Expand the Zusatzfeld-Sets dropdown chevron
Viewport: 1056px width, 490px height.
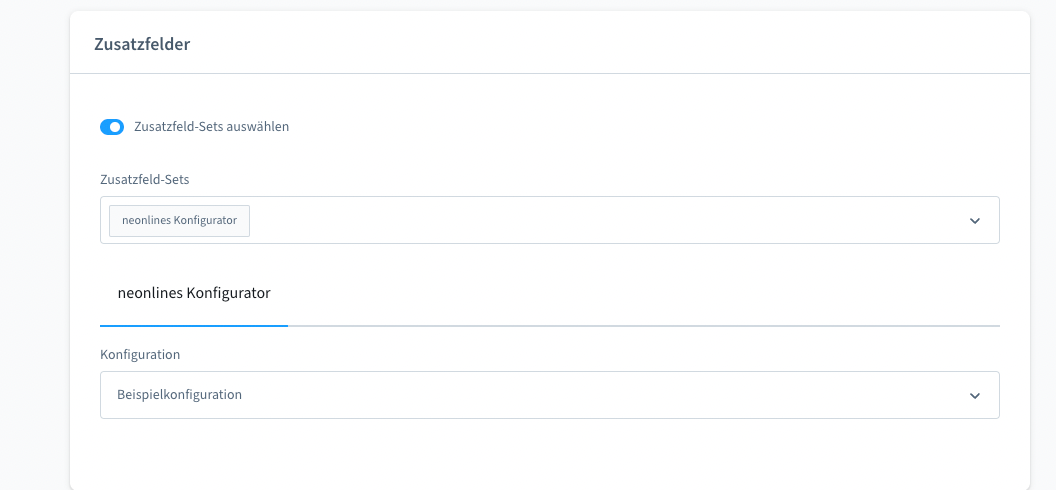coord(975,221)
